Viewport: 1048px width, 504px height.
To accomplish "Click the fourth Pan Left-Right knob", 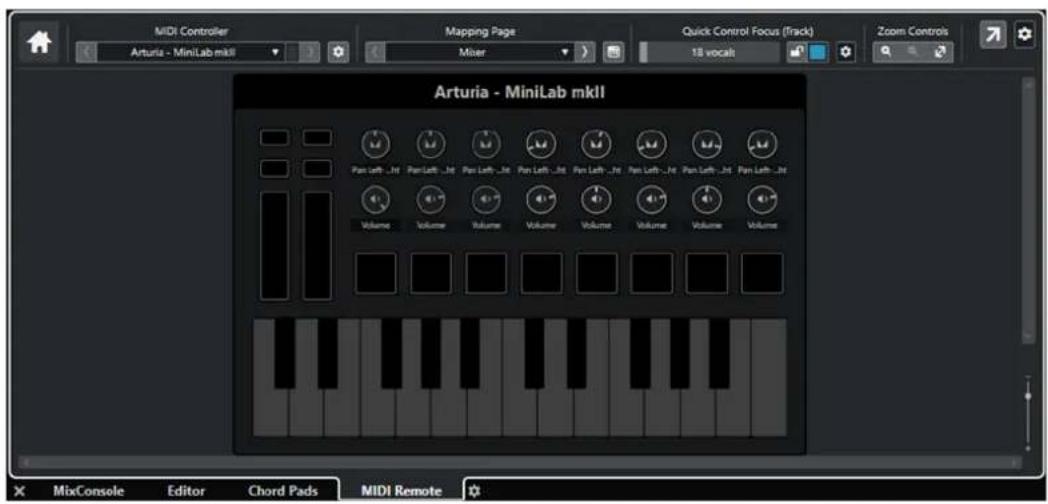I will 540,144.
